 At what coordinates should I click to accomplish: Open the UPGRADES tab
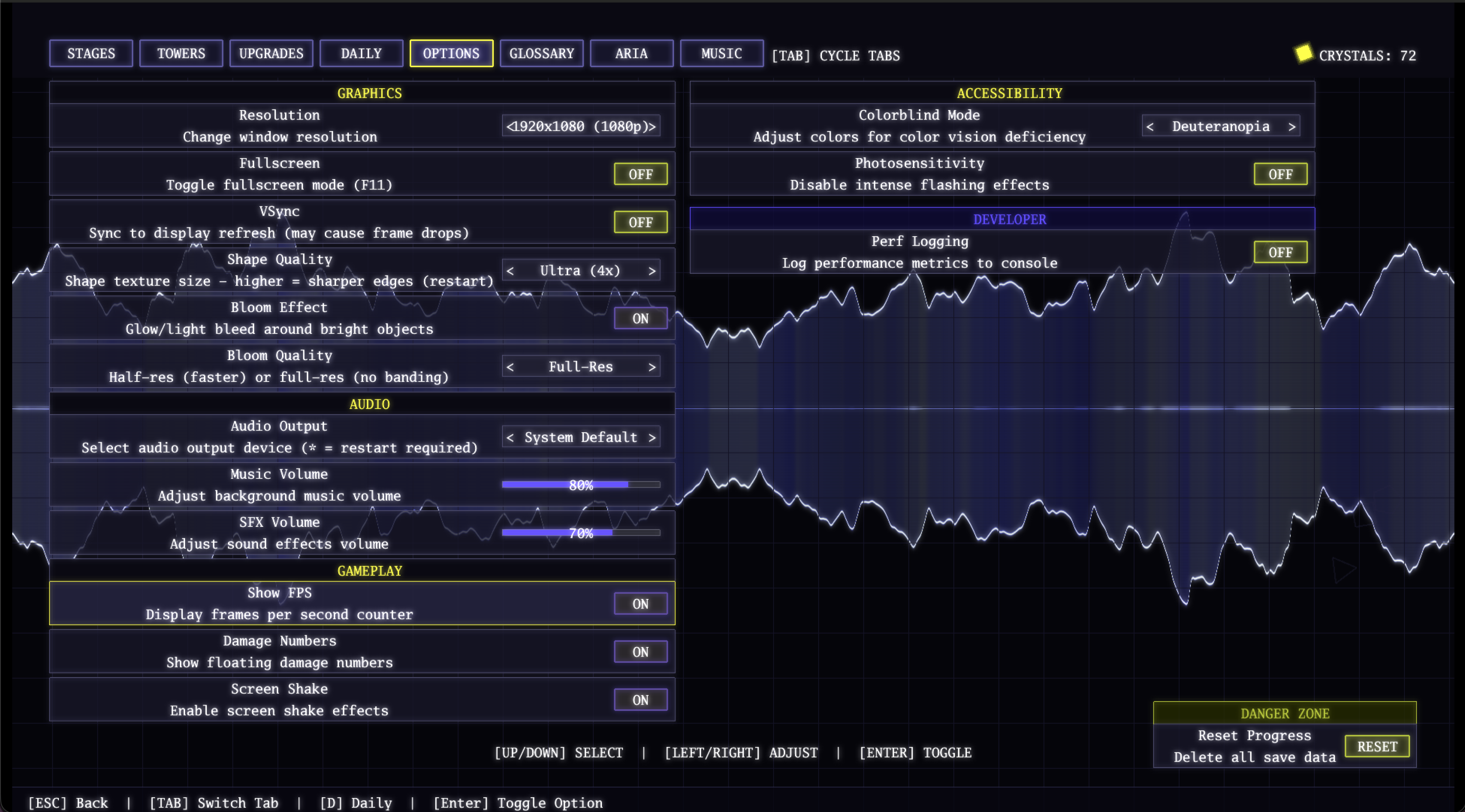pyautogui.click(x=271, y=53)
